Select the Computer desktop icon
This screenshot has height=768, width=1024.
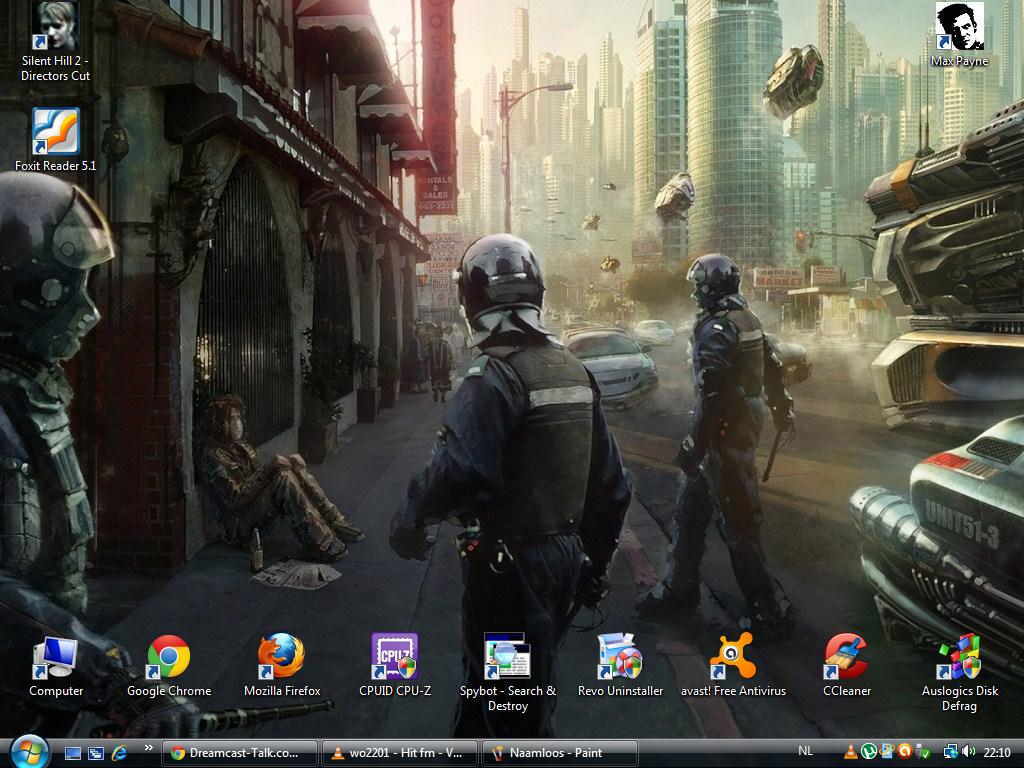[x=56, y=665]
